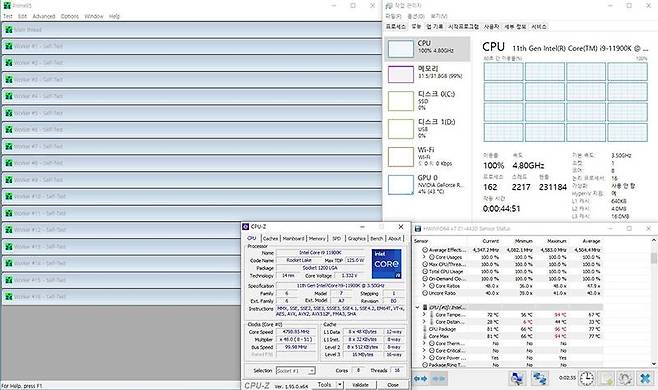This screenshot has width=658, height=390.
Task: Open Prime95 Edit menu
Action: pyautogui.click(x=22, y=16)
